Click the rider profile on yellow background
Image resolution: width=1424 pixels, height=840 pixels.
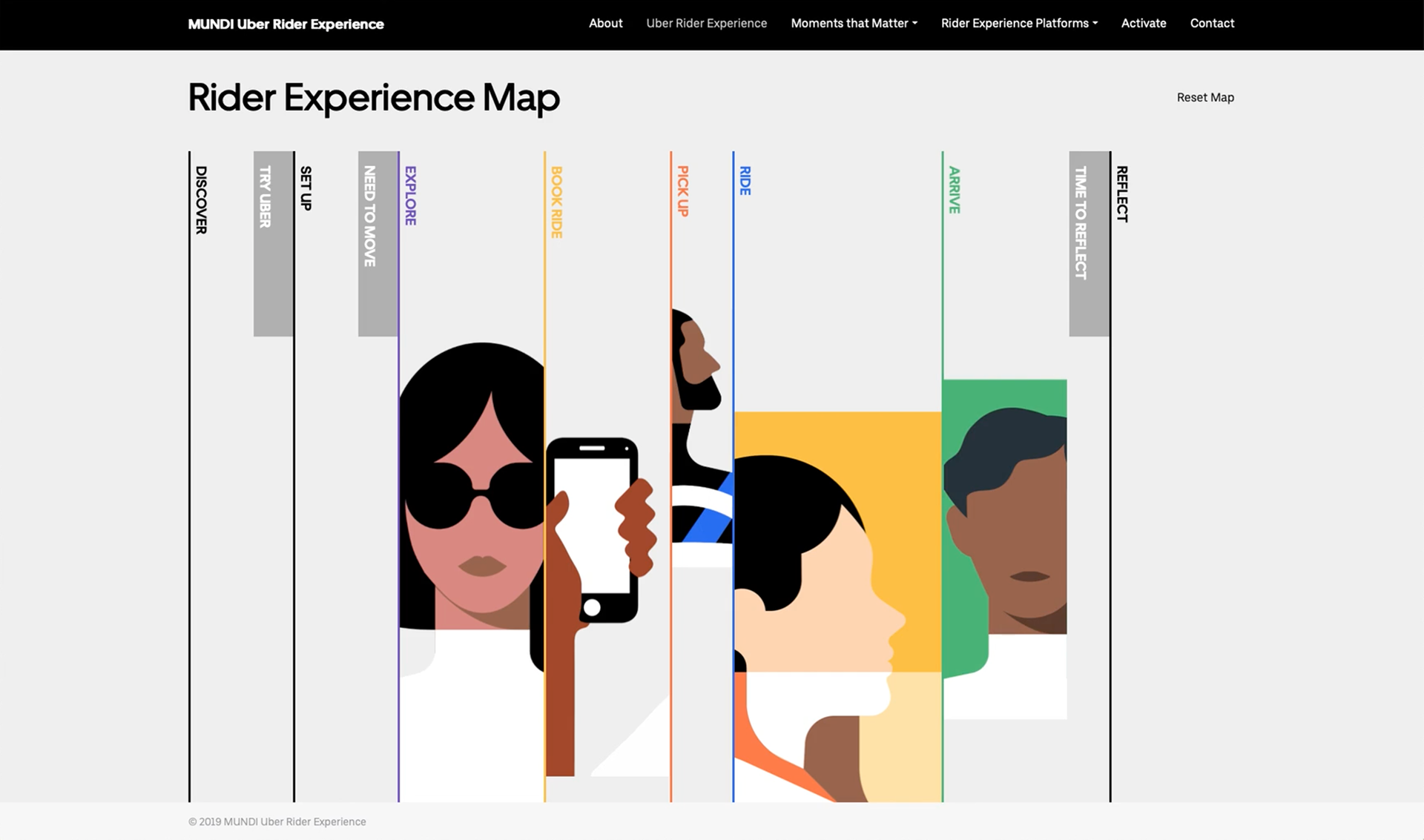[837, 606]
